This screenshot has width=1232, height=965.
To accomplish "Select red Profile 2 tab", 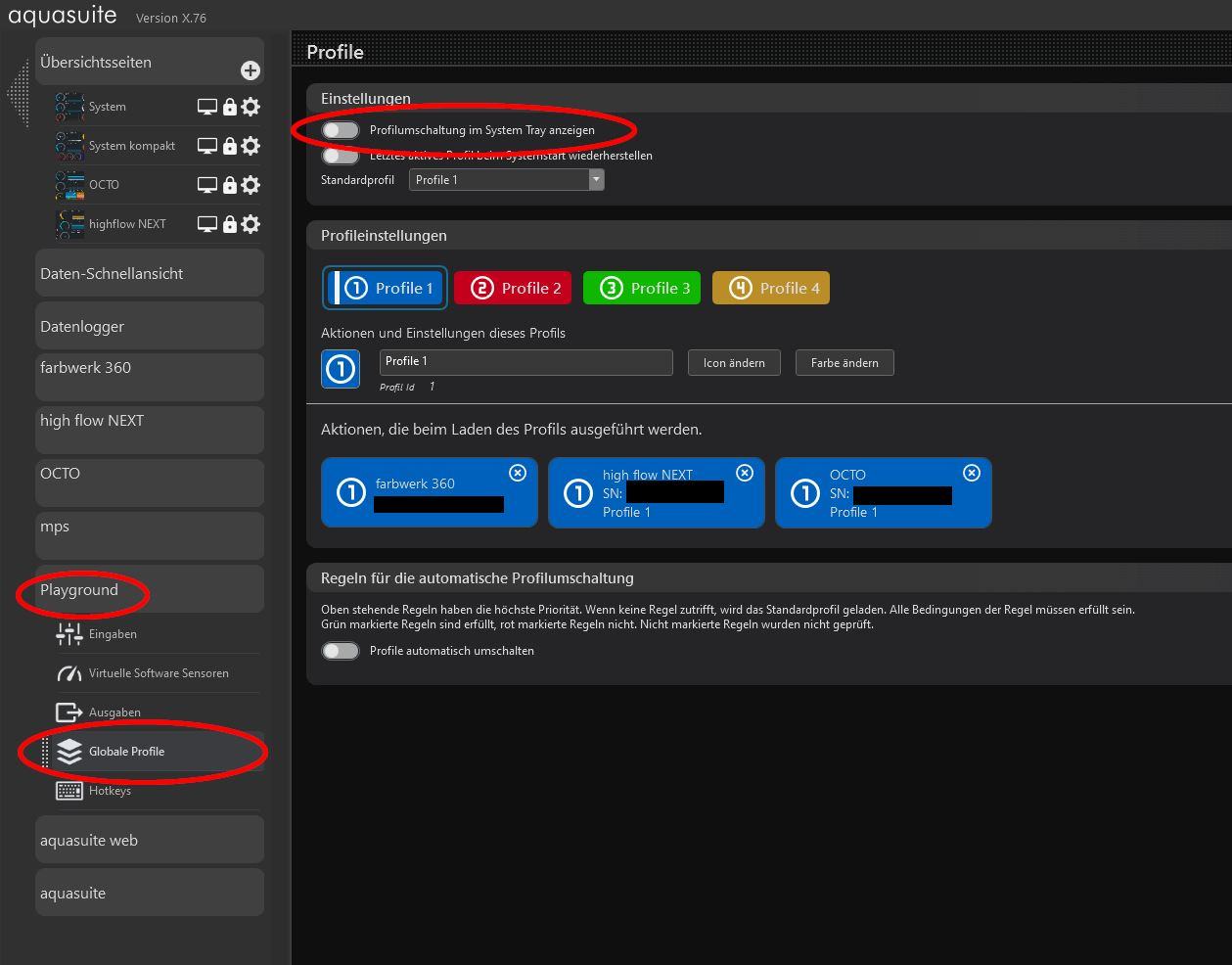I will click(513, 288).
